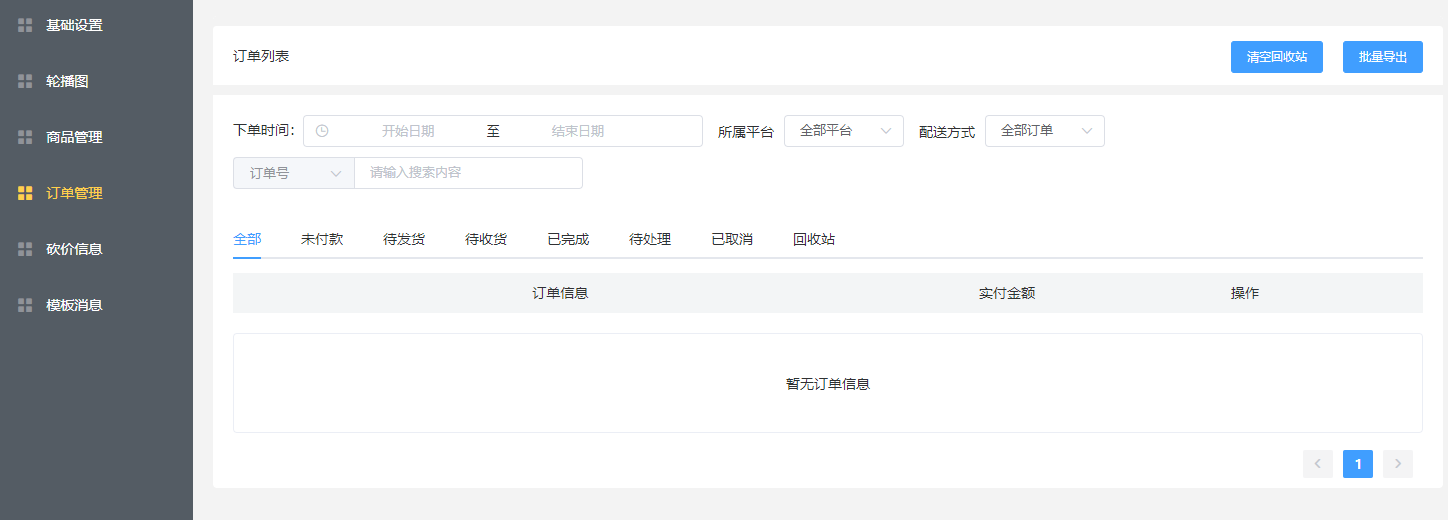
Task: Go to the next page arrow
Action: tap(1397, 463)
